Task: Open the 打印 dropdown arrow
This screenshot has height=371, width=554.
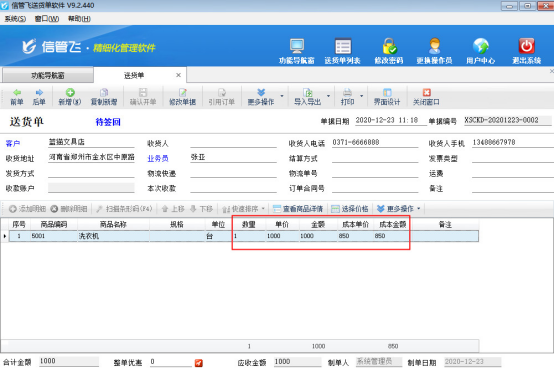Action: click(x=361, y=96)
